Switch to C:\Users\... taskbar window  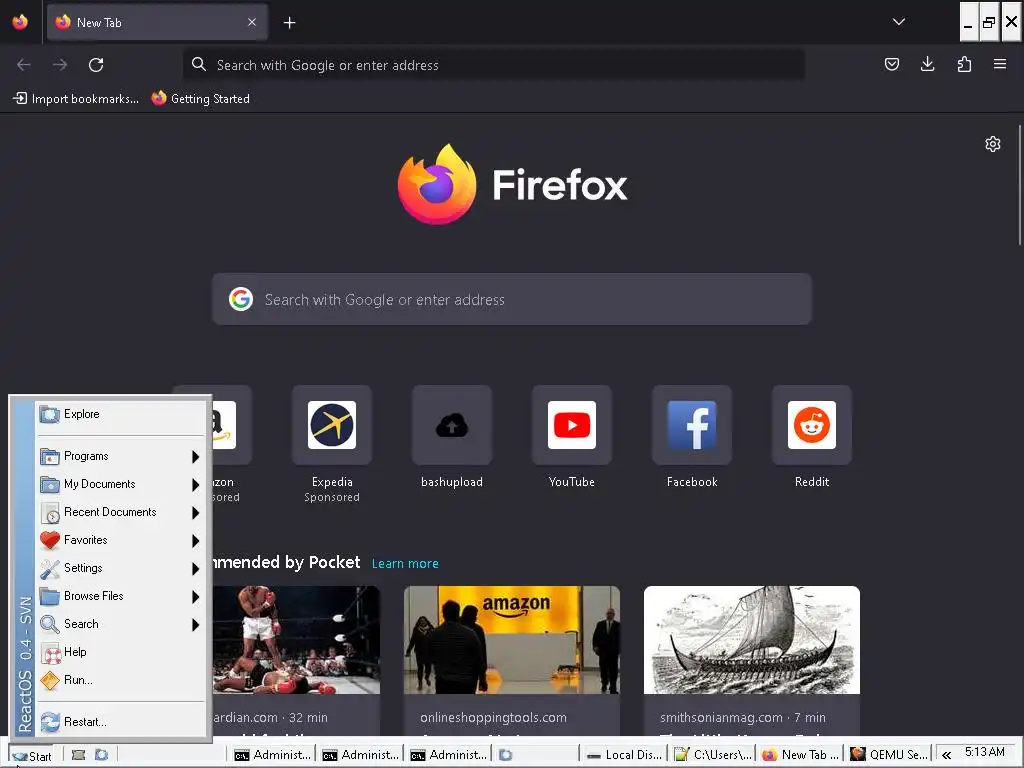[x=713, y=755]
